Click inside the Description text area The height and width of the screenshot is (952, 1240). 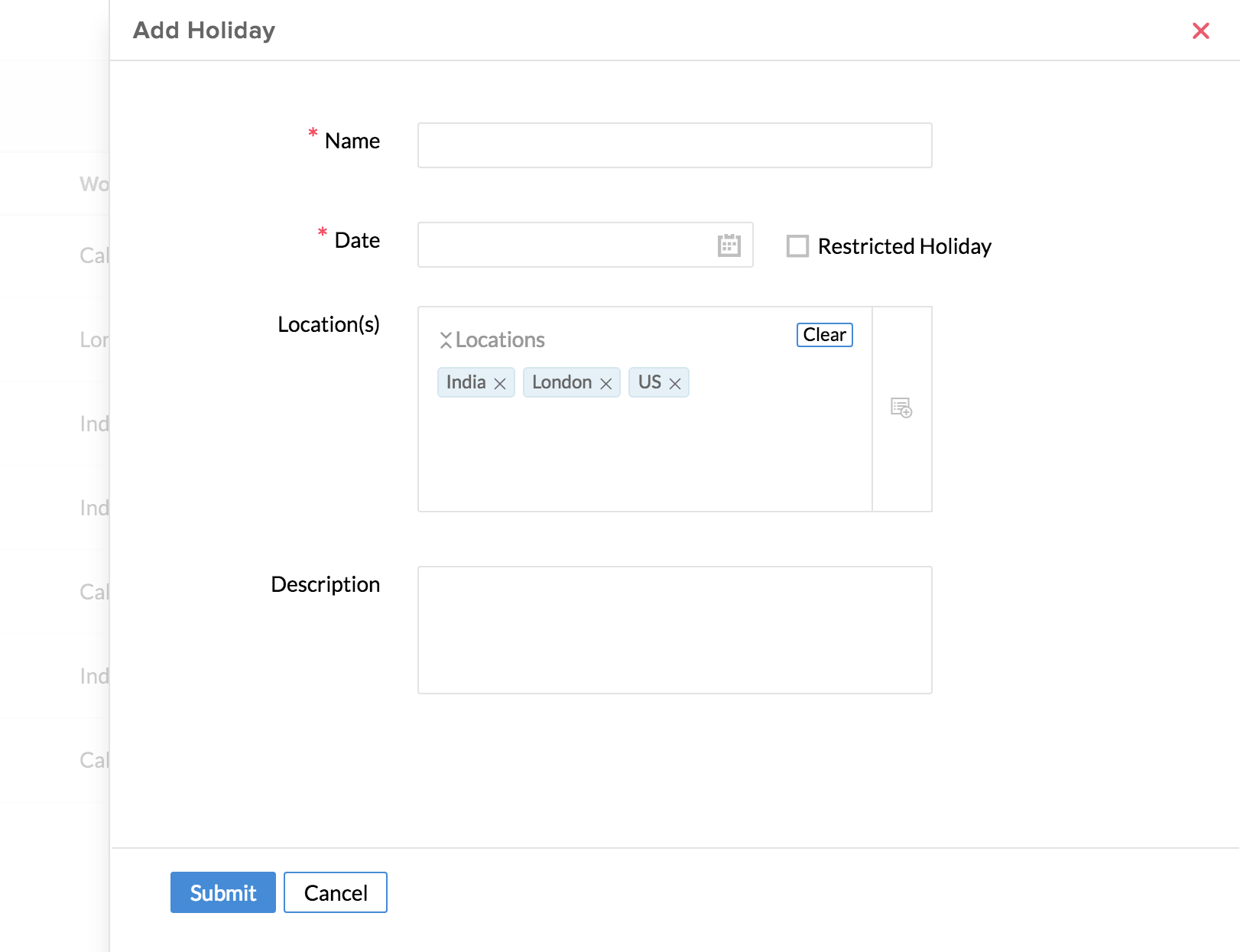pos(674,630)
